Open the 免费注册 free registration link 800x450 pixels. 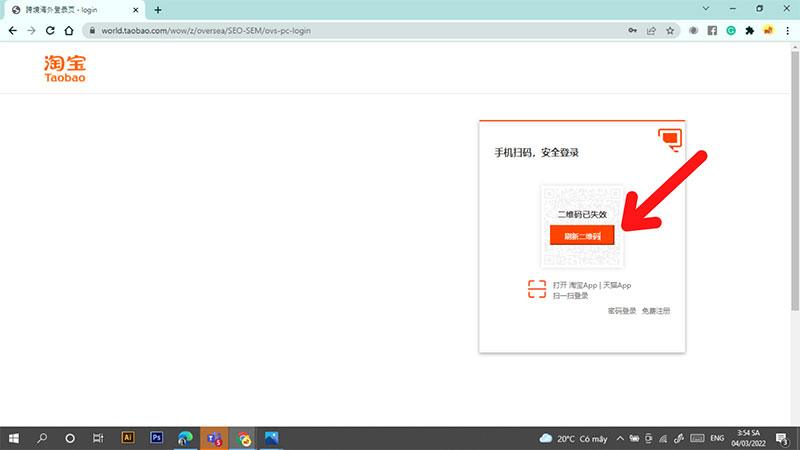click(x=656, y=311)
